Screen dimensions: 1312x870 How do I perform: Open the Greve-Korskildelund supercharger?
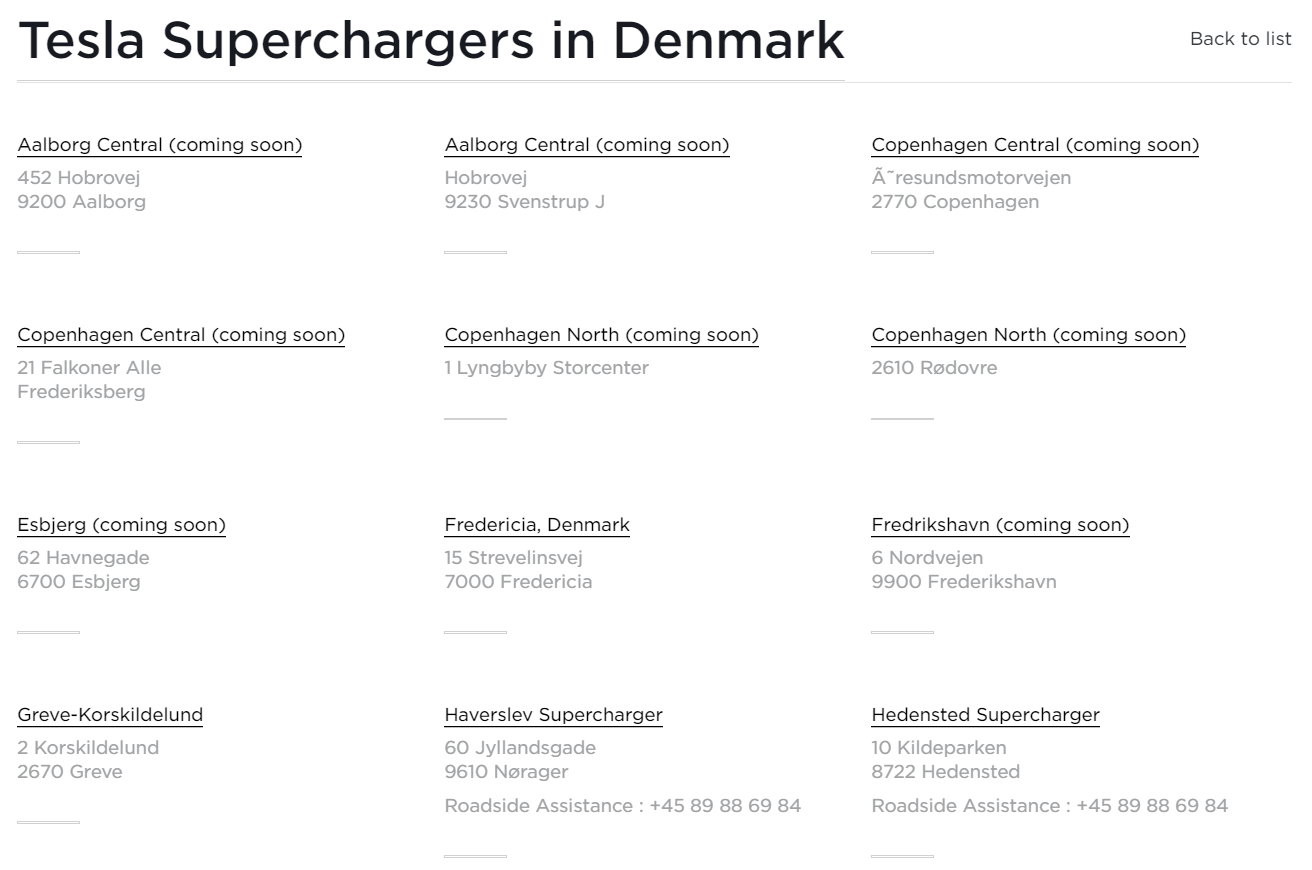point(110,715)
